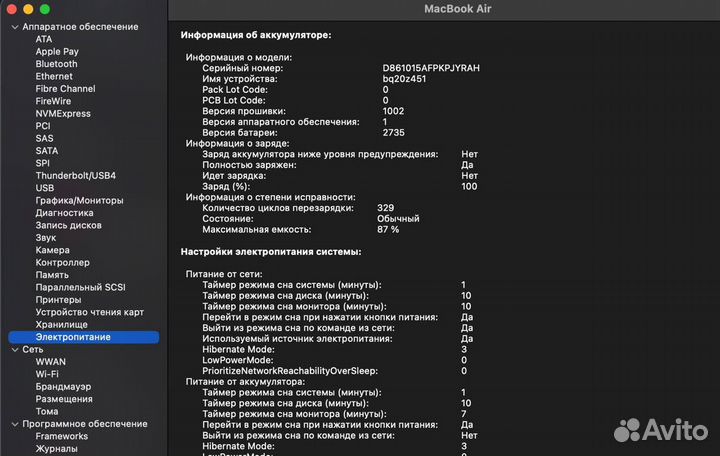The height and width of the screenshot is (456, 720).
Task: Select USB in the hardware list
Action: (45, 188)
